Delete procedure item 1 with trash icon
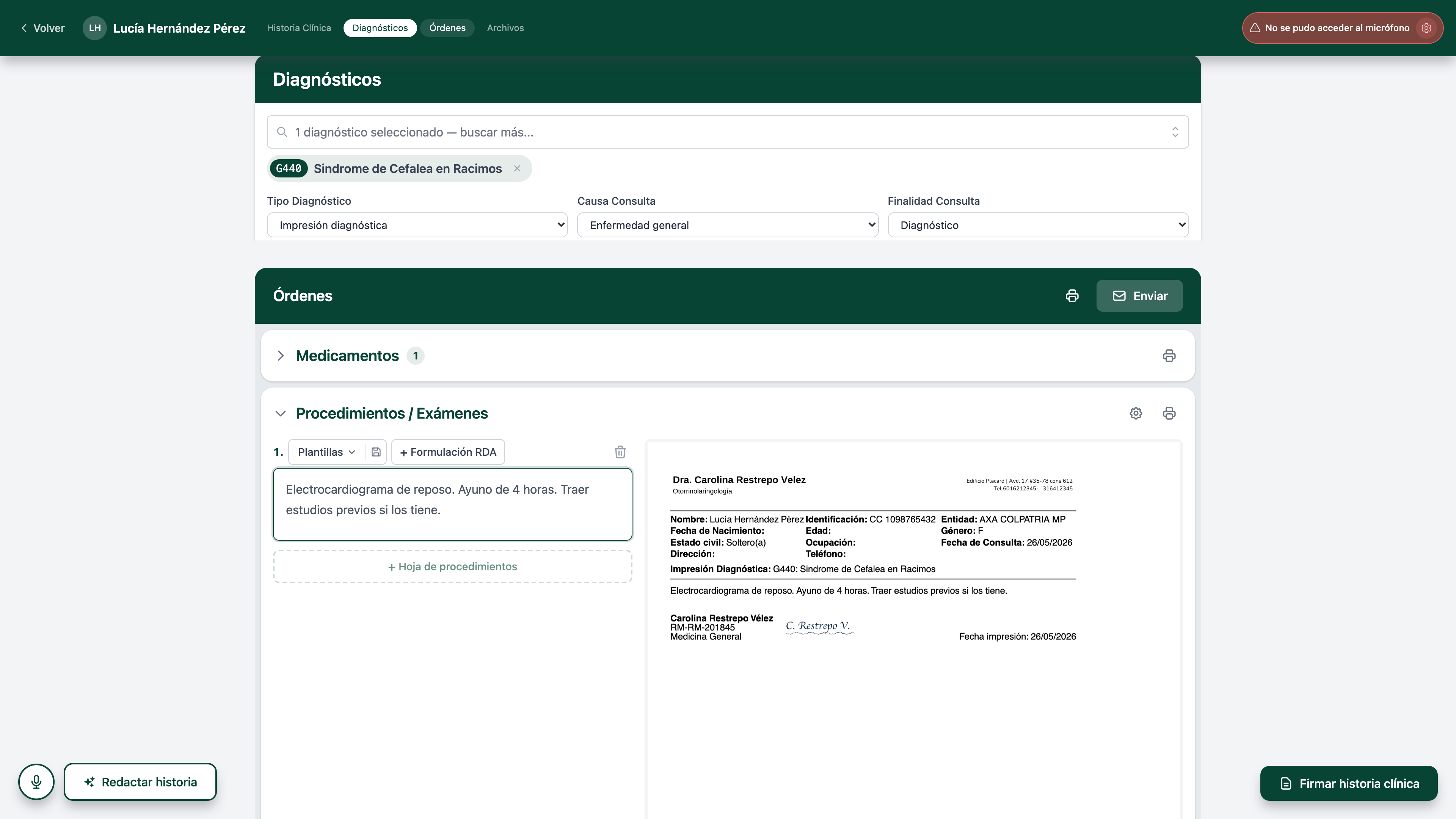1456x819 pixels. tap(620, 452)
